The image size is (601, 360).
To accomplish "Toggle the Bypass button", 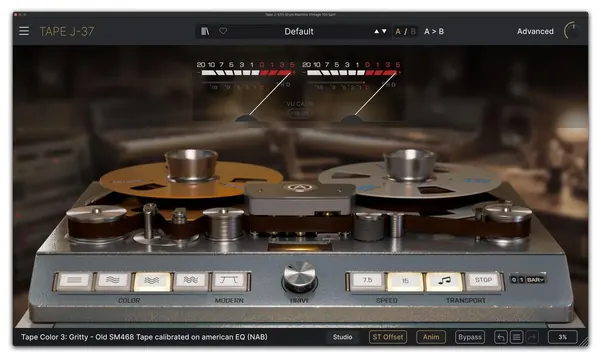I will pyautogui.click(x=470, y=337).
